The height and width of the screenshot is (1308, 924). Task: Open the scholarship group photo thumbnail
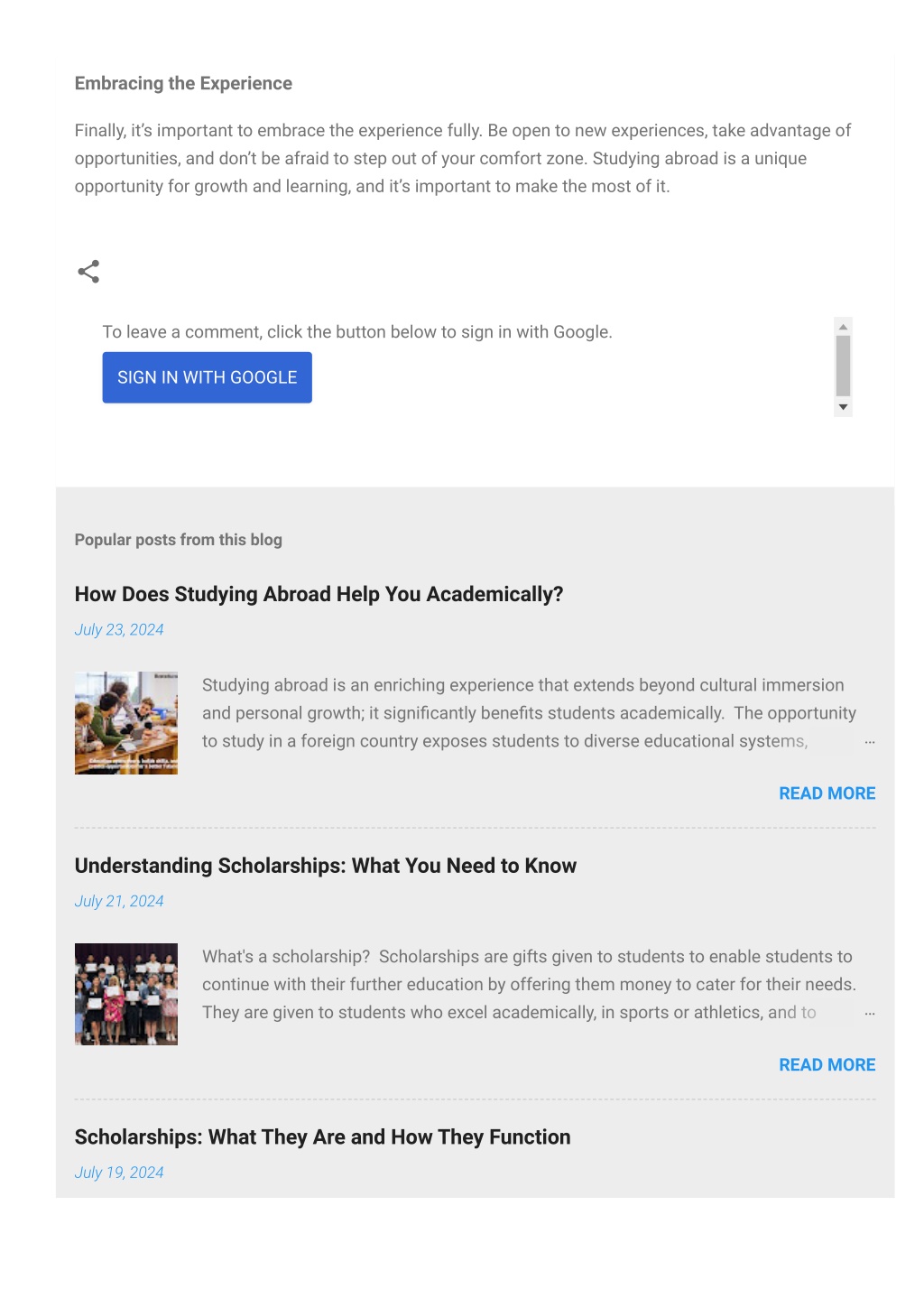tap(126, 994)
